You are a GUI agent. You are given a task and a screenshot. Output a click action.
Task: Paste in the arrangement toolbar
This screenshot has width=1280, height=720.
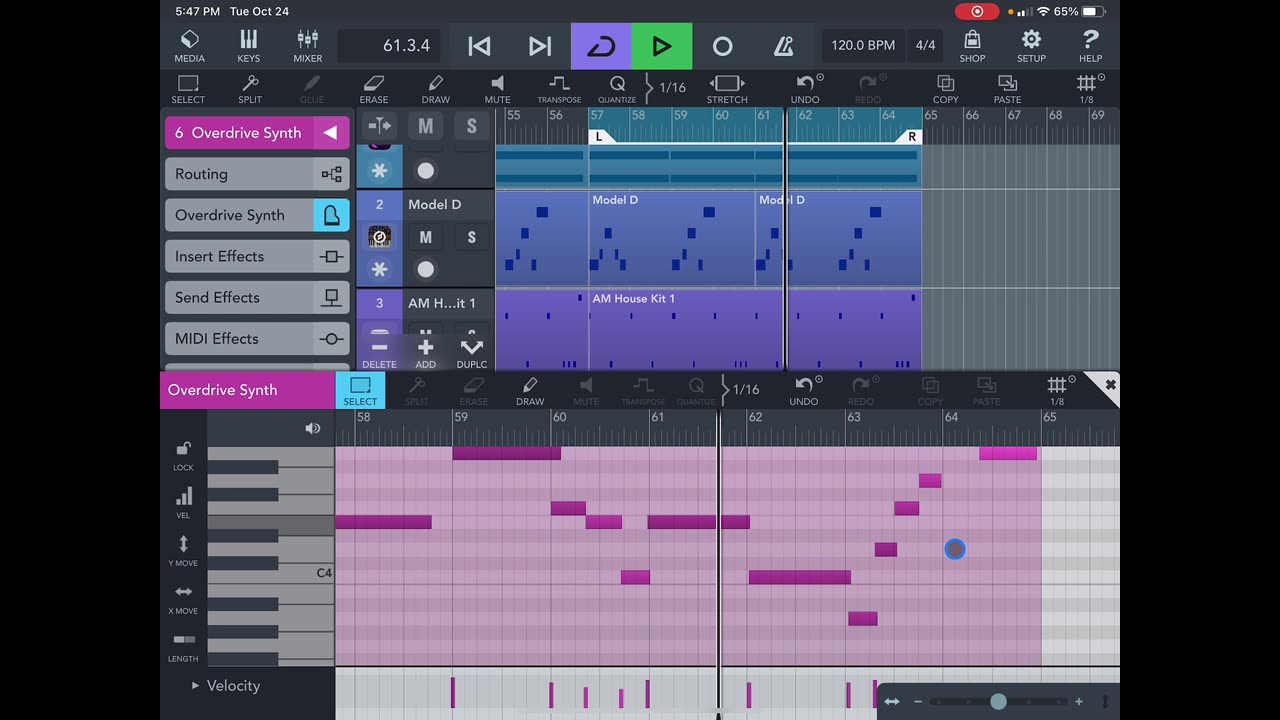pyautogui.click(x=1007, y=89)
